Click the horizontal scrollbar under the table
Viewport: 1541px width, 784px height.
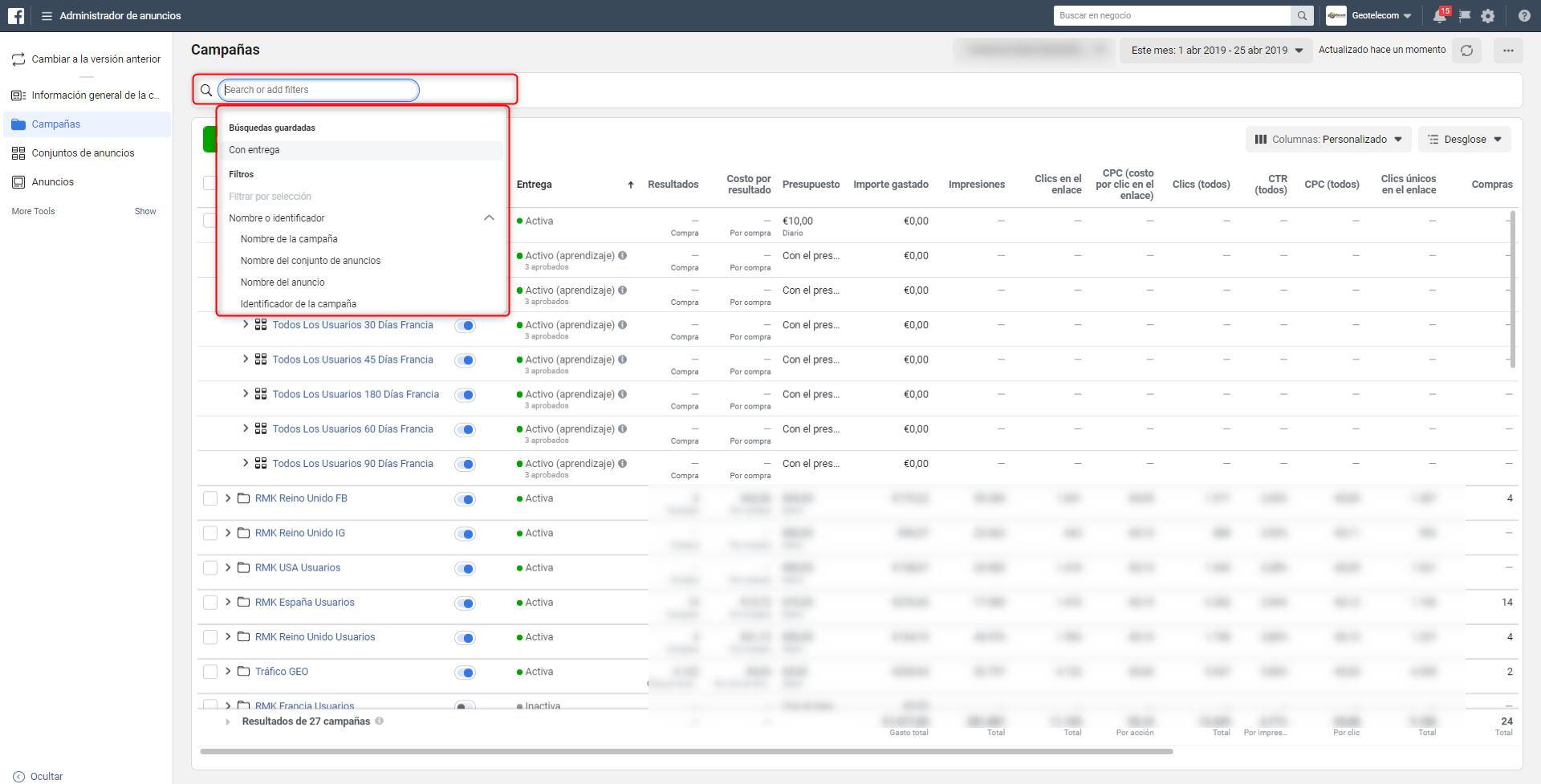tap(686, 752)
